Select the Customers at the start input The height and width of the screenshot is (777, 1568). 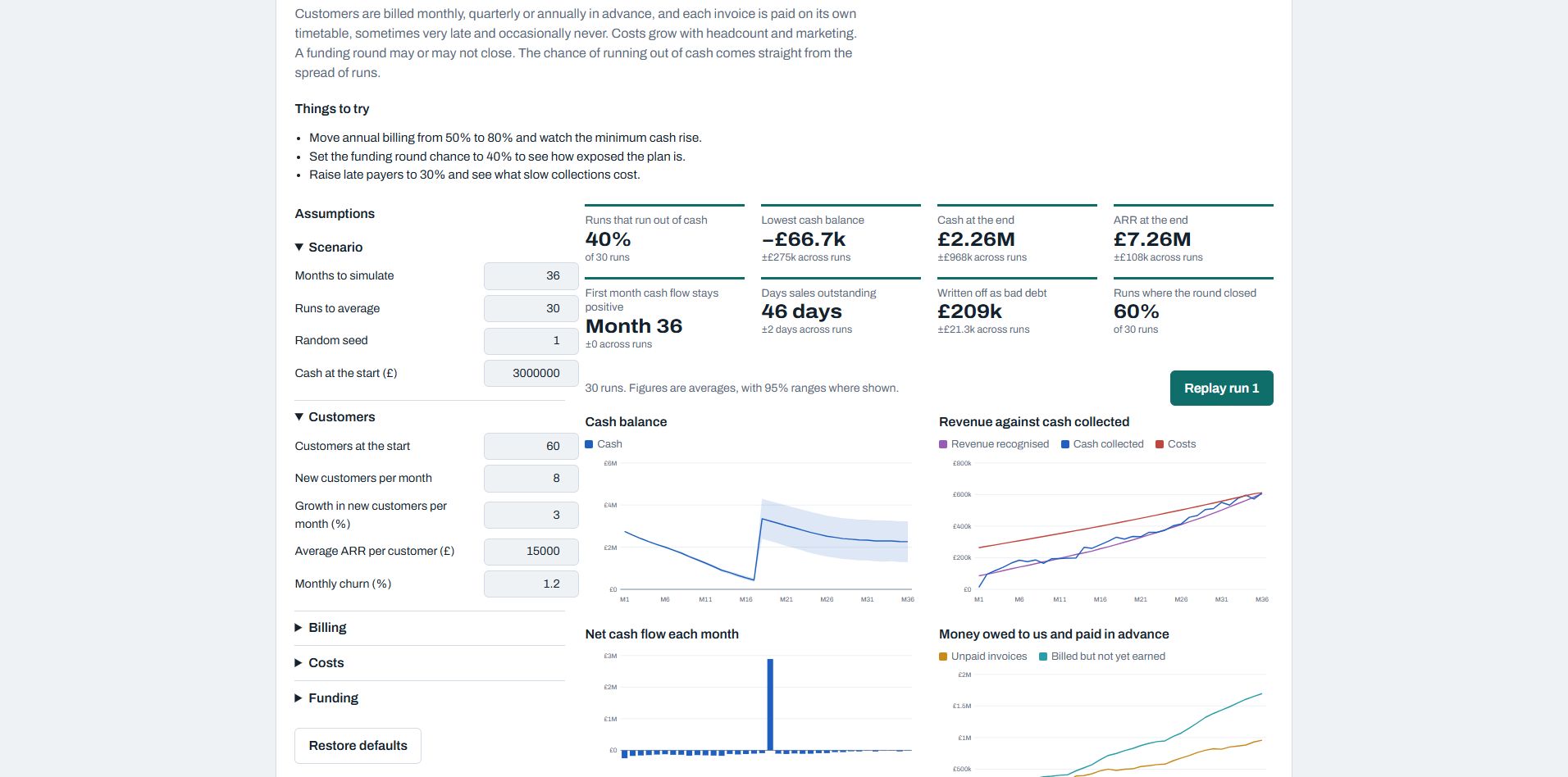pyautogui.click(x=531, y=446)
